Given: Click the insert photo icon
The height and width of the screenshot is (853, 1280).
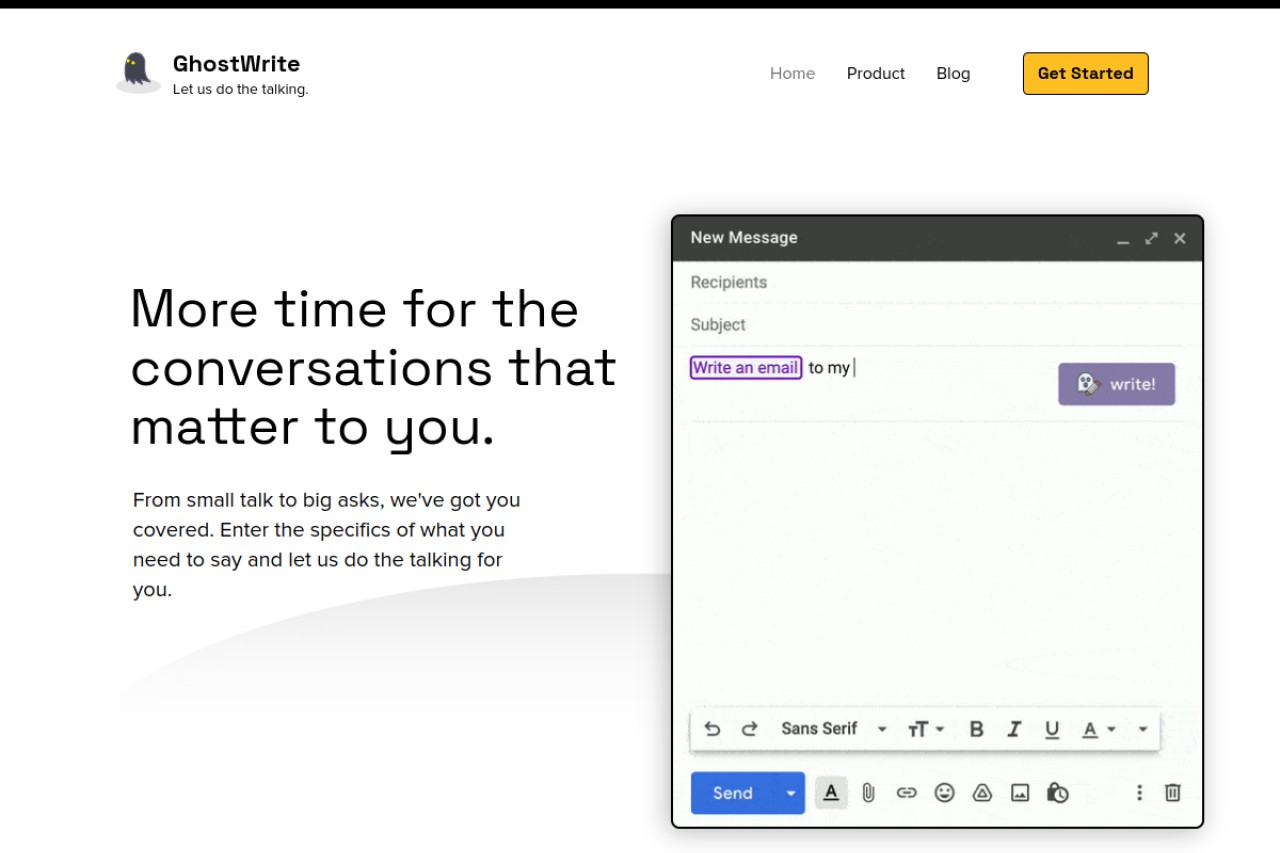Looking at the screenshot, I should tap(1020, 793).
